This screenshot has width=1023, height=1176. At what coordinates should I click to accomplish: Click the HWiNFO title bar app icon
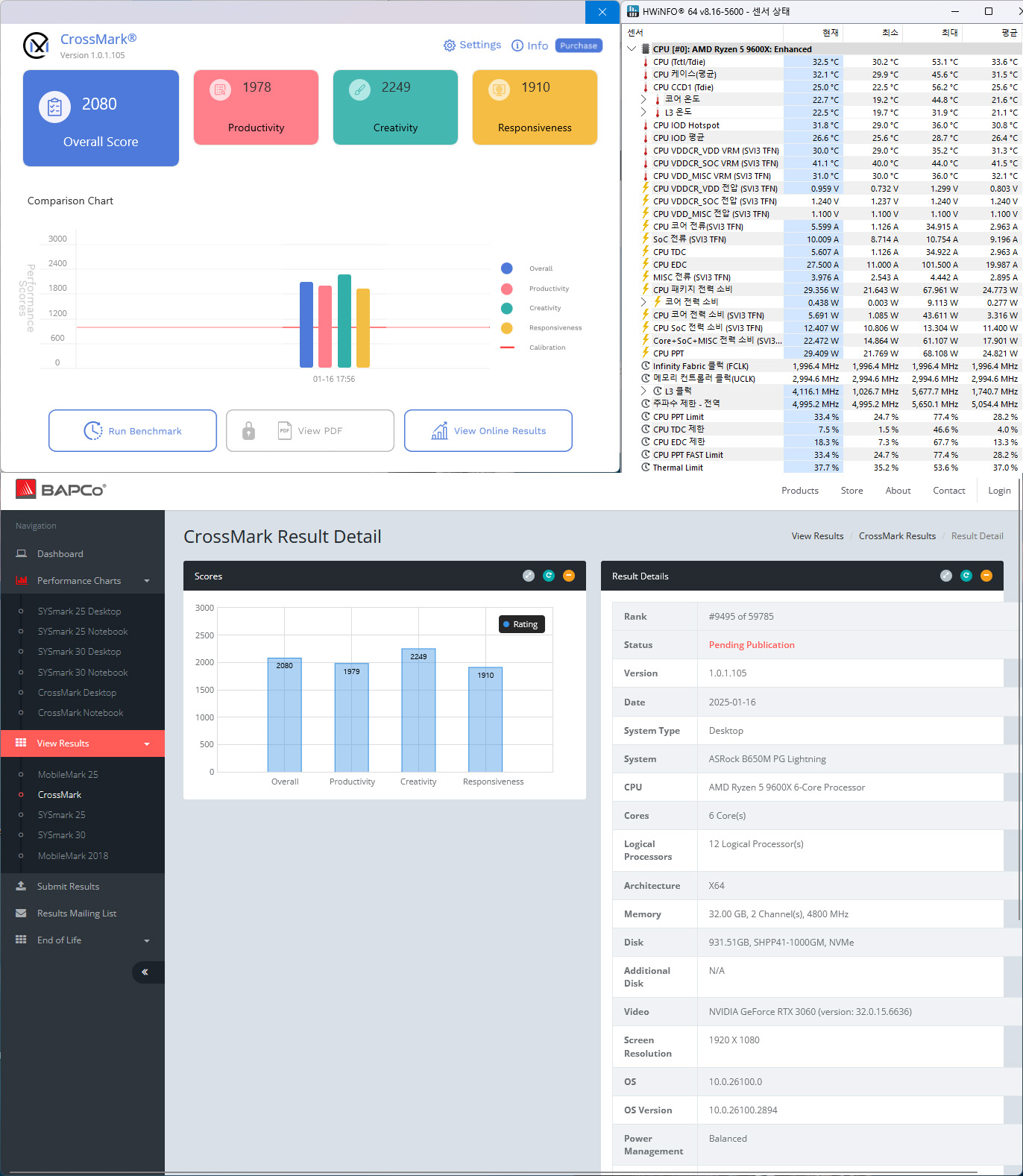coord(633,11)
